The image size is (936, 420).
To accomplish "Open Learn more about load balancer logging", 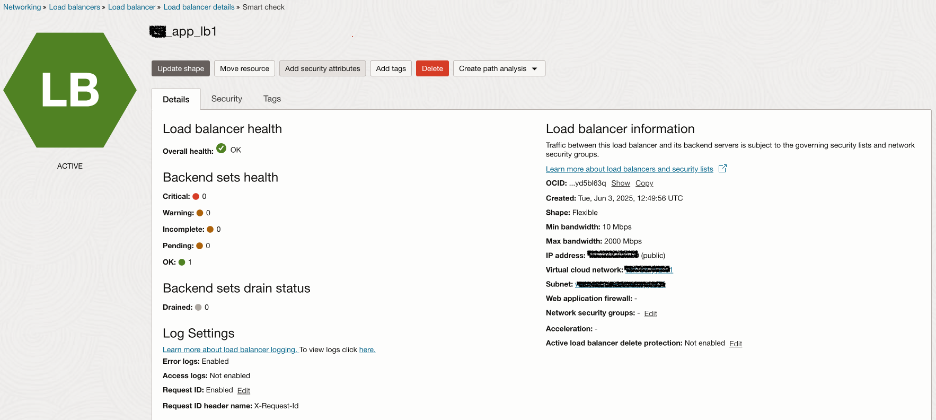I will tap(230, 350).
